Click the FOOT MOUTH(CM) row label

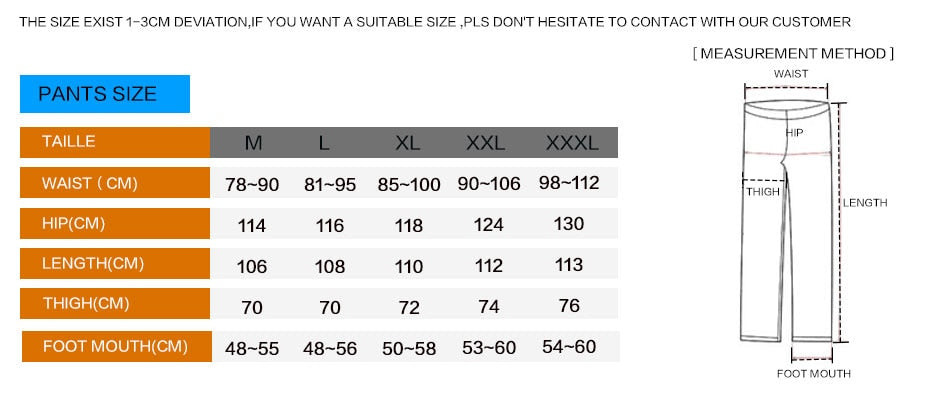point(117,346)
